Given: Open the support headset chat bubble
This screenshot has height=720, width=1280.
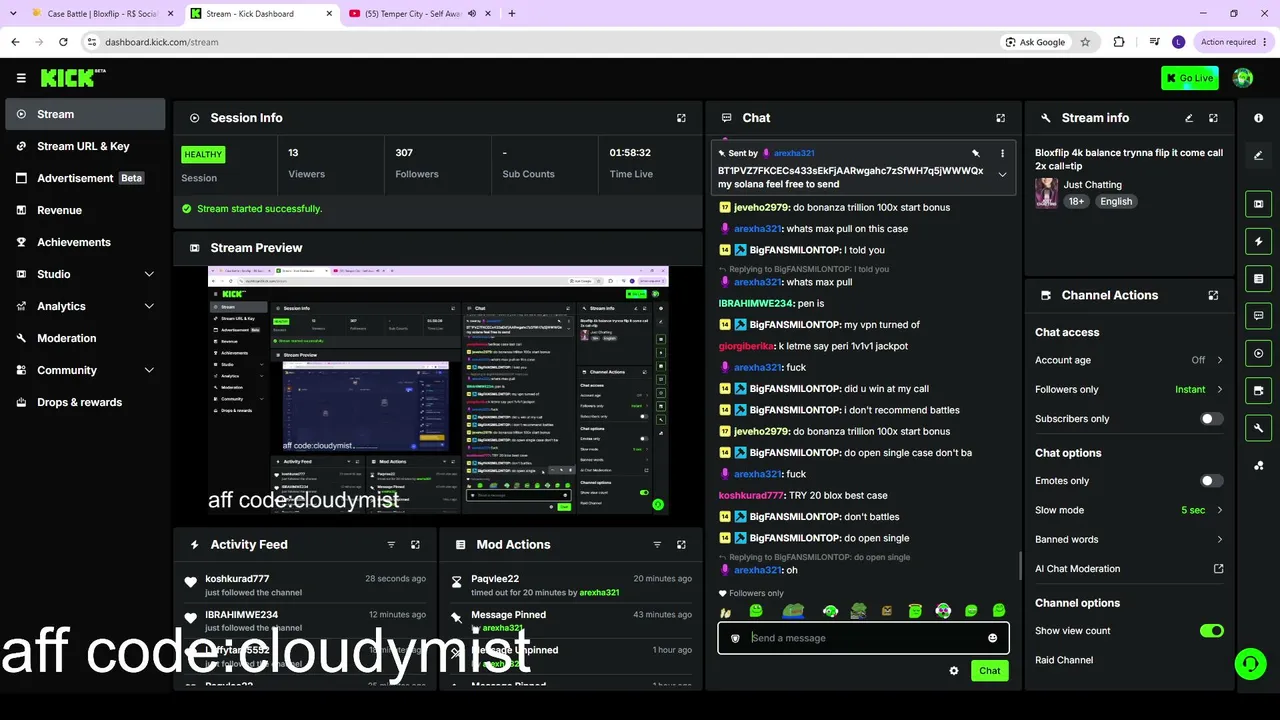Looking at the screenshot, I should pos(1249,663).
